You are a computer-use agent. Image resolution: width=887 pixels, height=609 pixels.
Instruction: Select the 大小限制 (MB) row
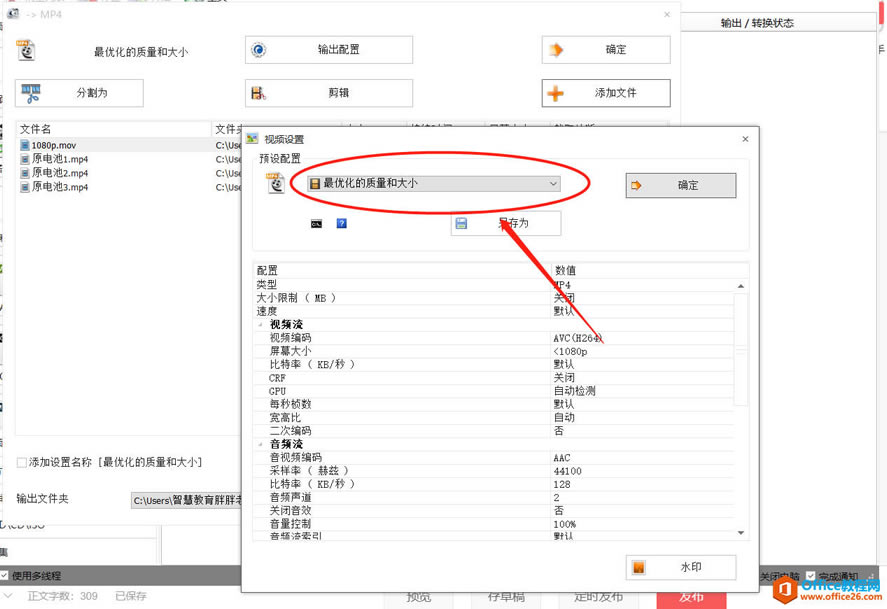[495, 298]
